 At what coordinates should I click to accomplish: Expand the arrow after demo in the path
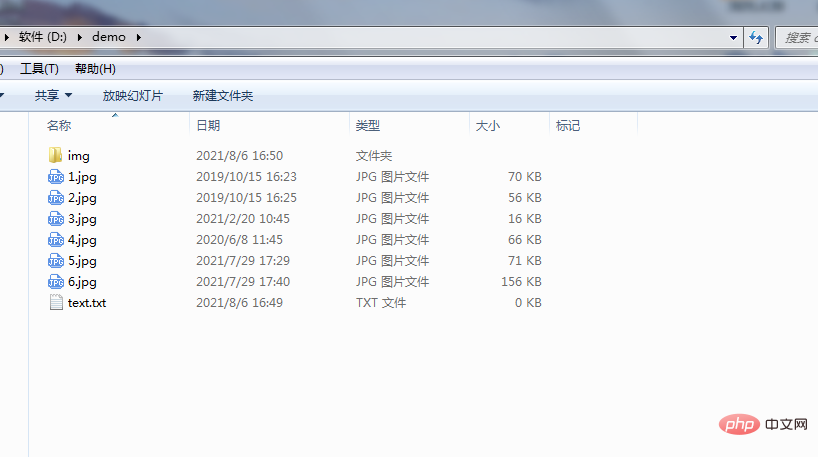coord(139,37)
